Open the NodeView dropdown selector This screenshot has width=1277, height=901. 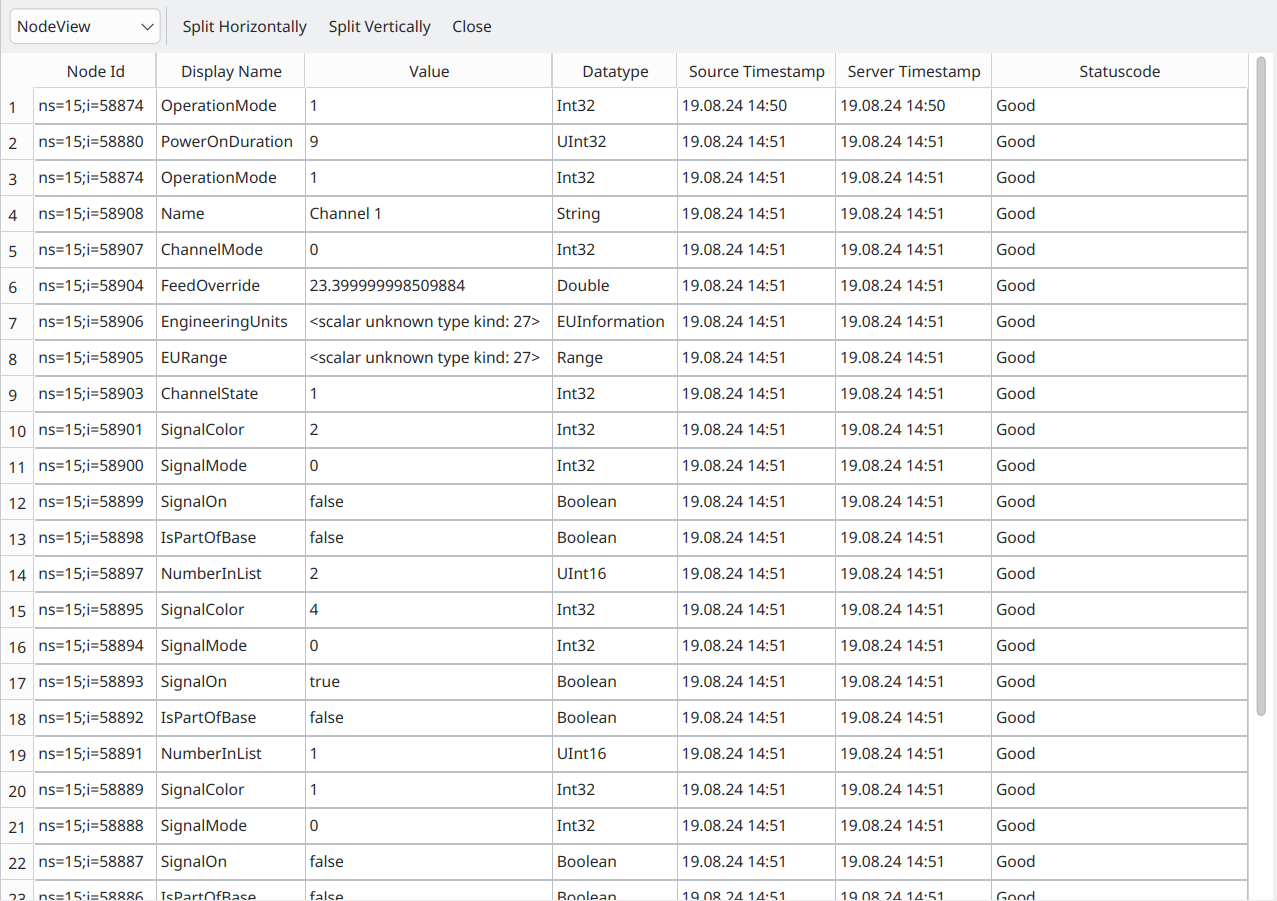[x=85, y=27]
